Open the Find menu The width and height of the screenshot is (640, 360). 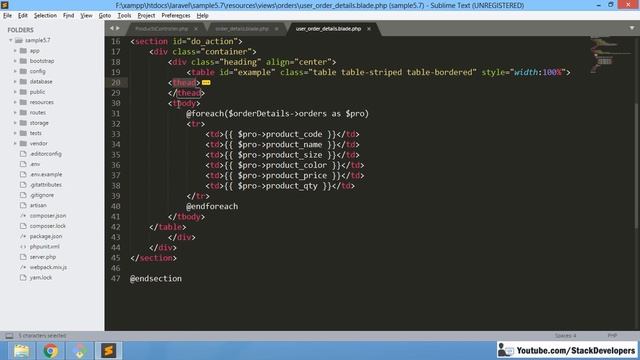(x=68, y=16)
